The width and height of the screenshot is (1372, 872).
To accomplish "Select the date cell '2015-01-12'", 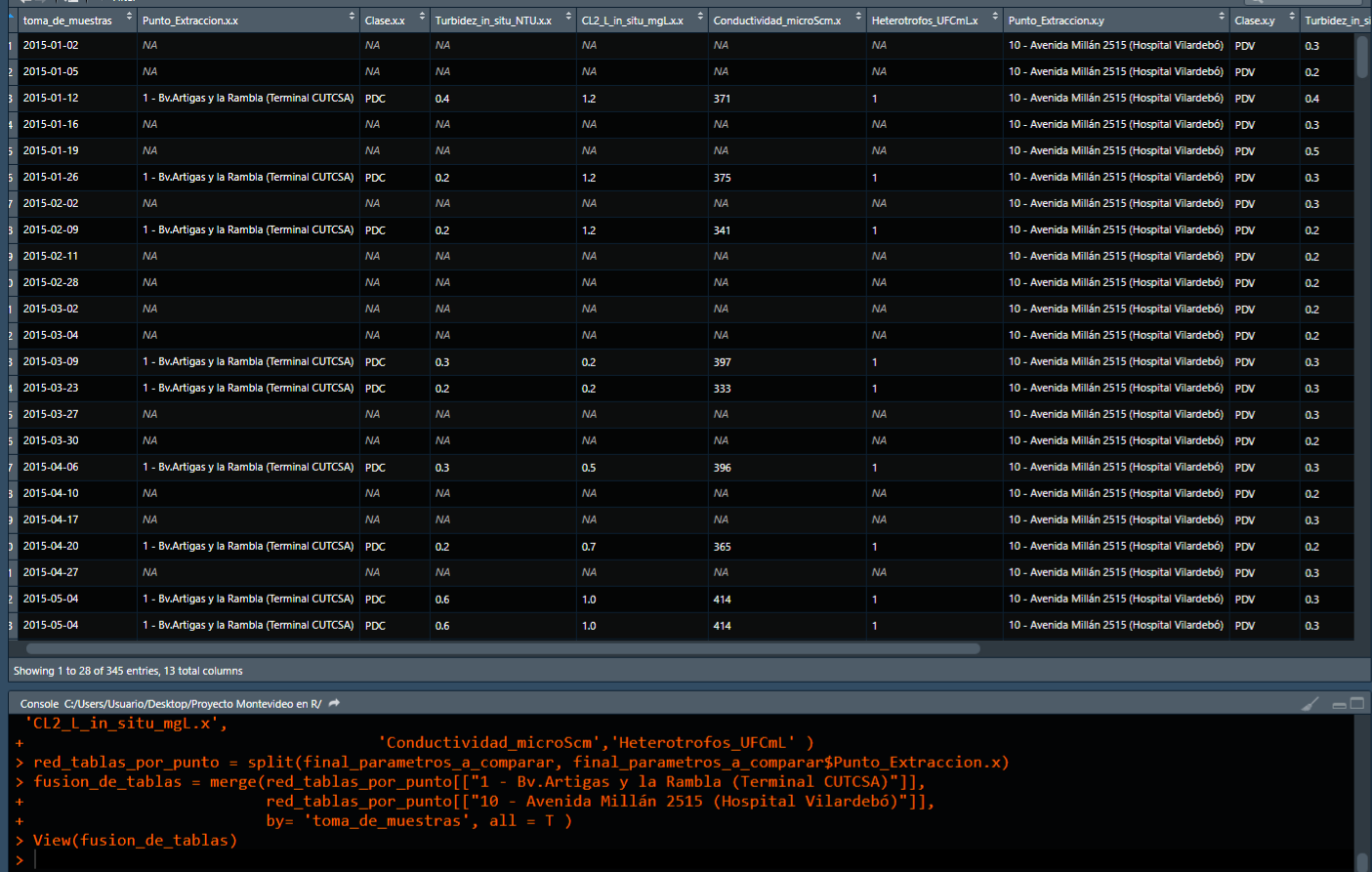I will tap(51, 98).
